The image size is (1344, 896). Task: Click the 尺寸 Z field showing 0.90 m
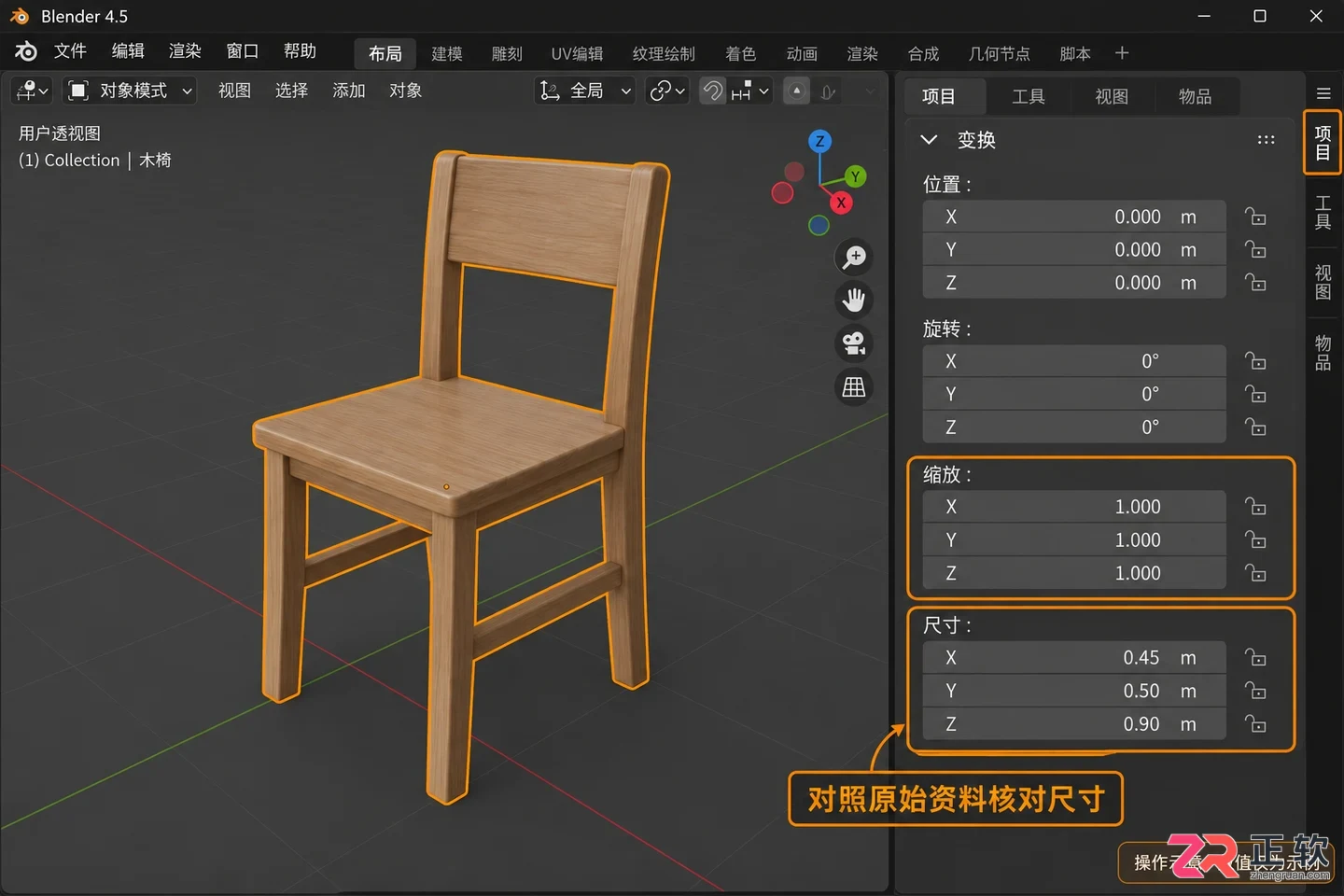pyautogui.click(x=1074, y=724)
